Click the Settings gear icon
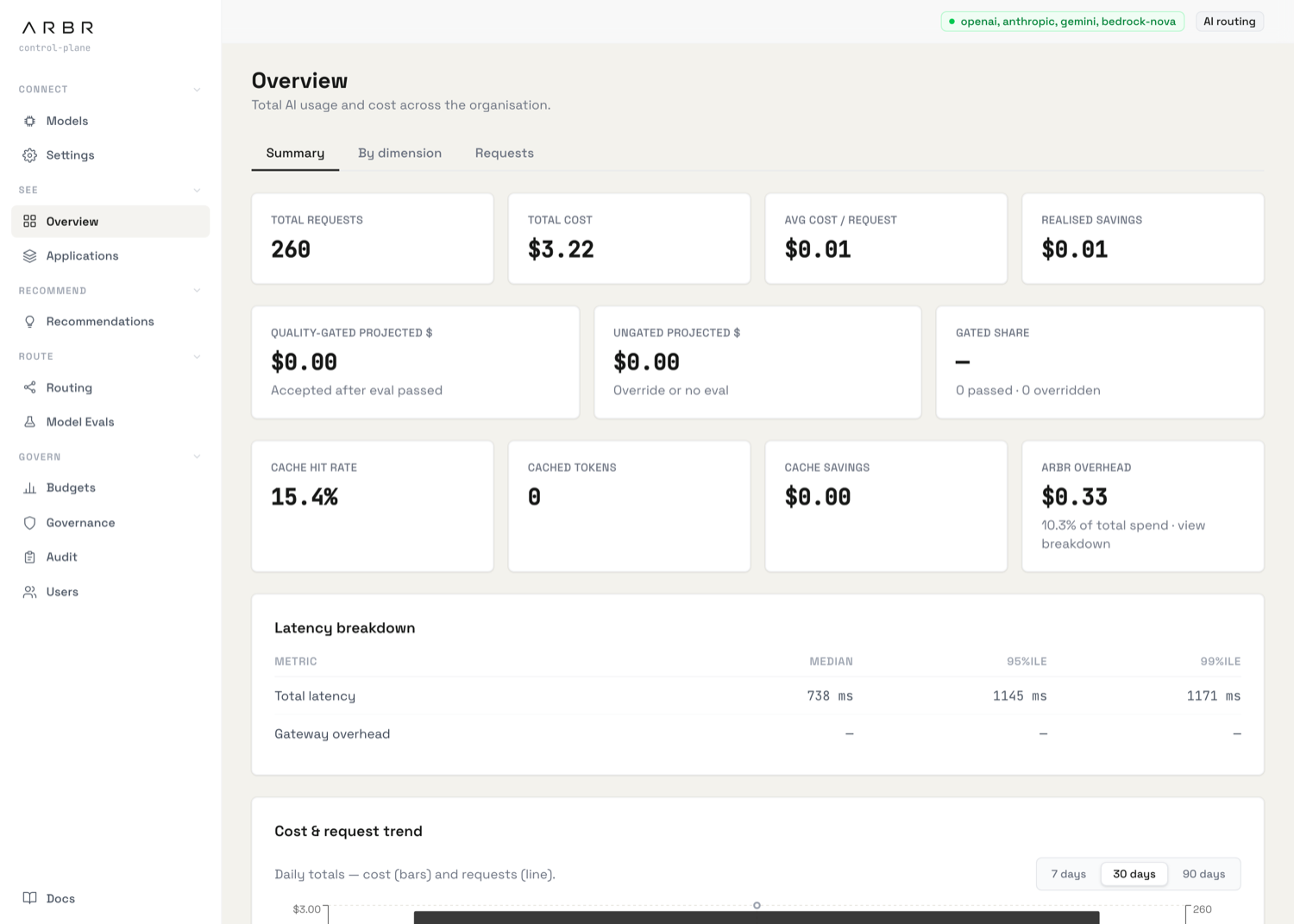This screenshot has width=1294, height=924. click(29, 155)
